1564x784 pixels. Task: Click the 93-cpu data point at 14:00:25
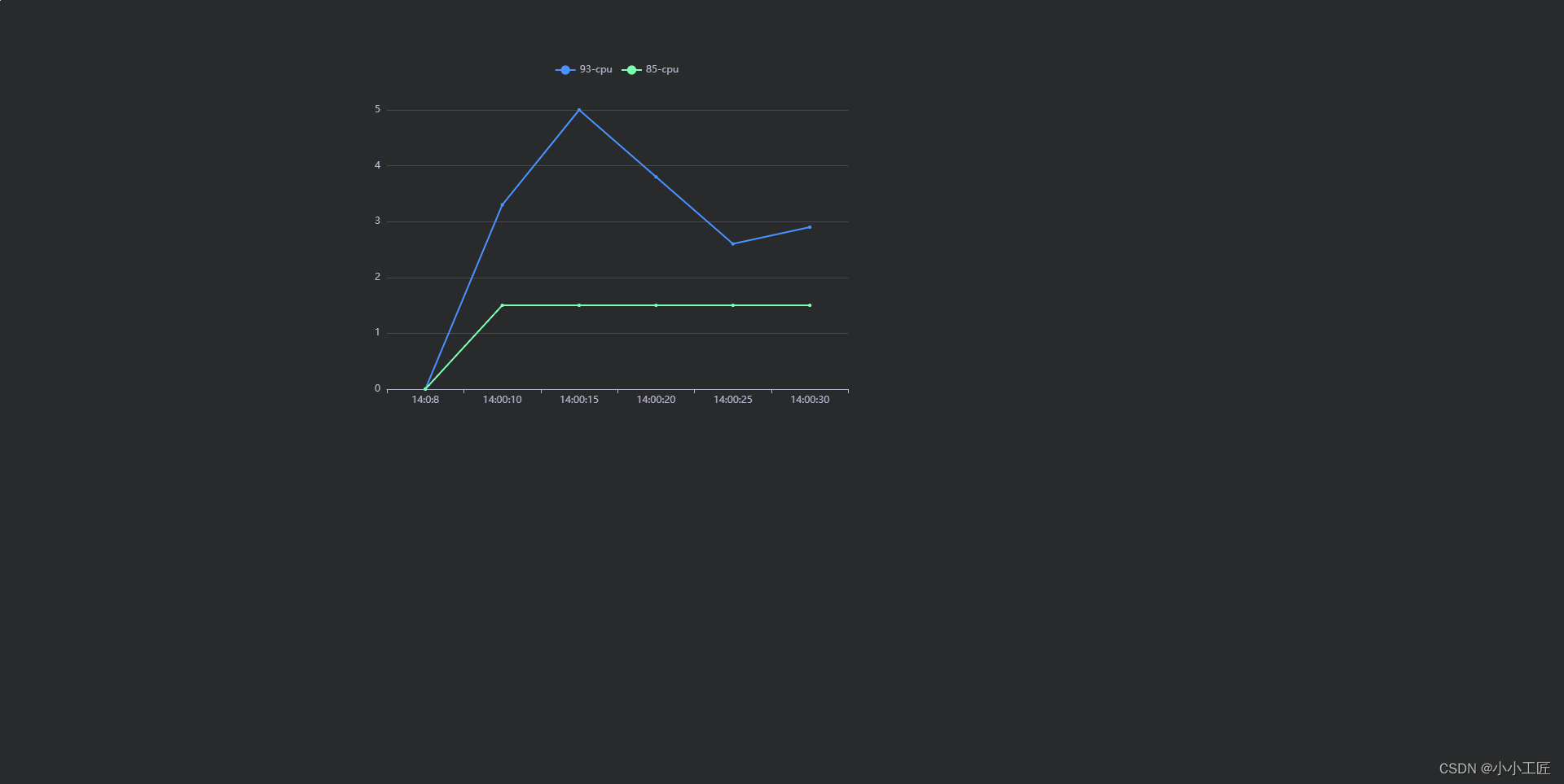coord(733,243)
